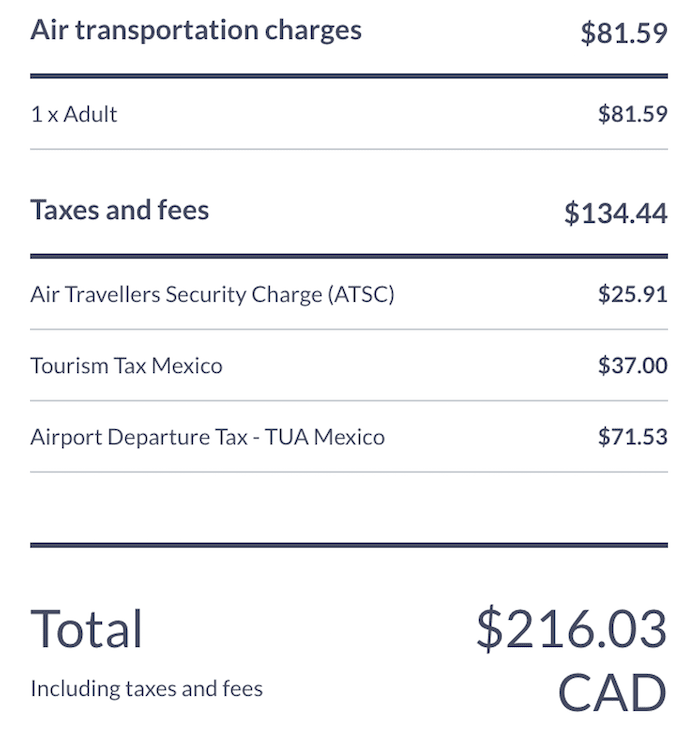Click the Tourism Tax Mexico label

(x=127, y=365)
